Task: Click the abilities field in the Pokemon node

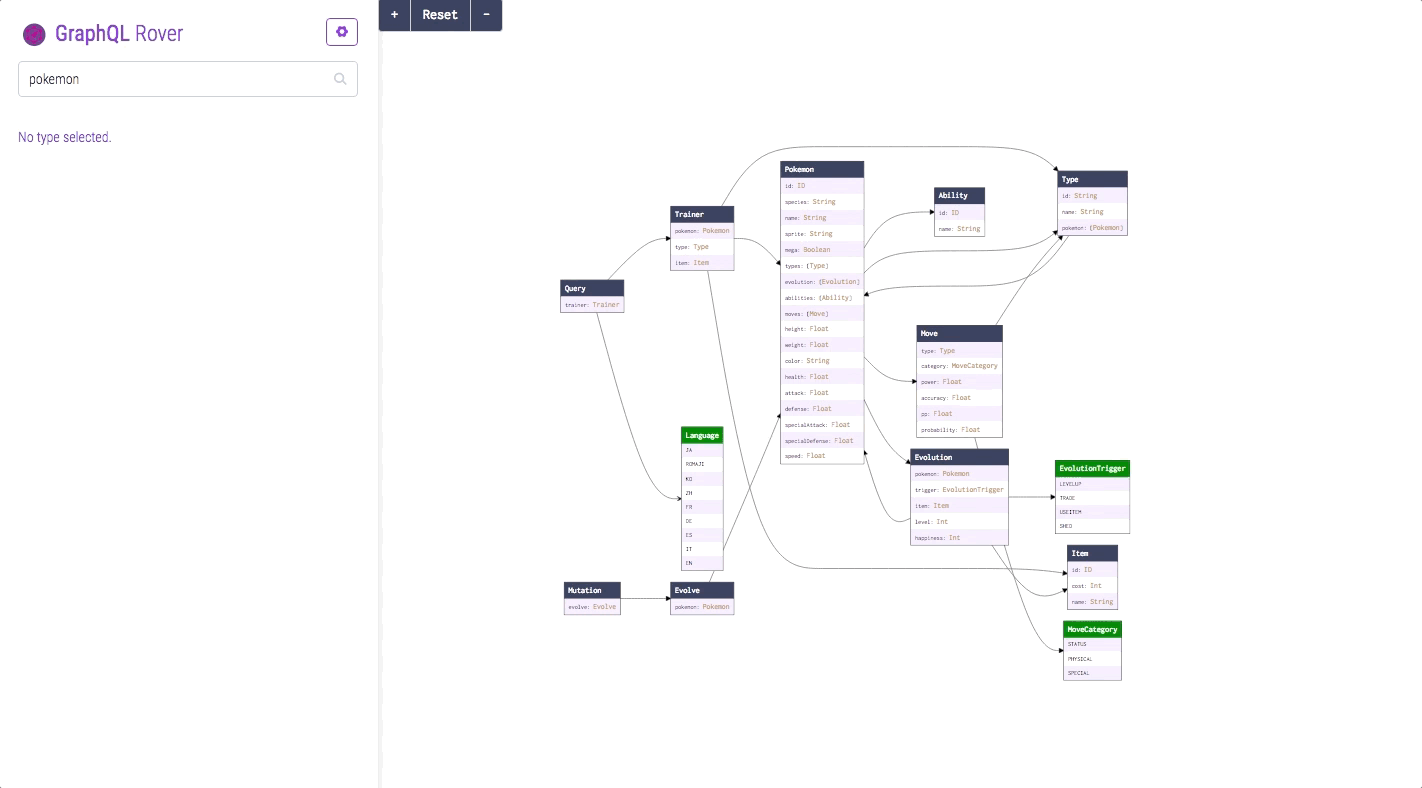Action: 821,297
